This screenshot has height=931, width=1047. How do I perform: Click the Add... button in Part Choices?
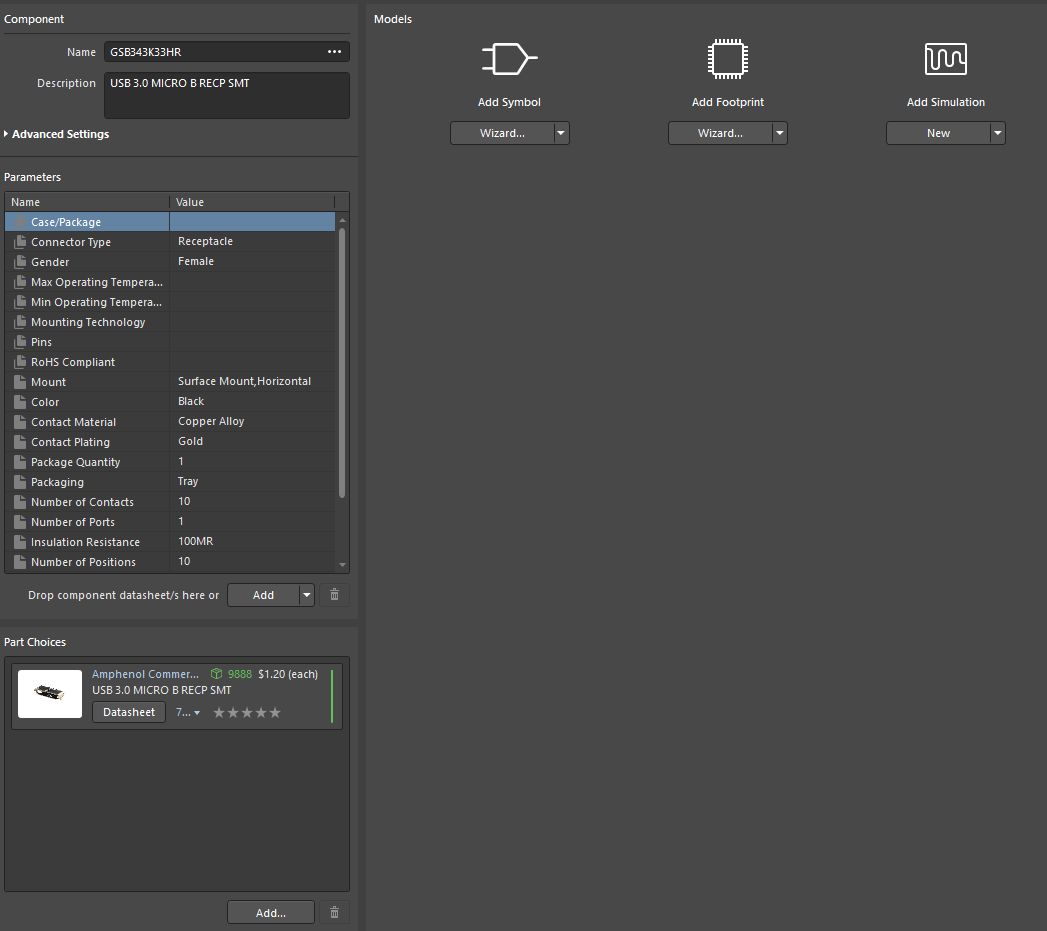click(x=270, y=911)
